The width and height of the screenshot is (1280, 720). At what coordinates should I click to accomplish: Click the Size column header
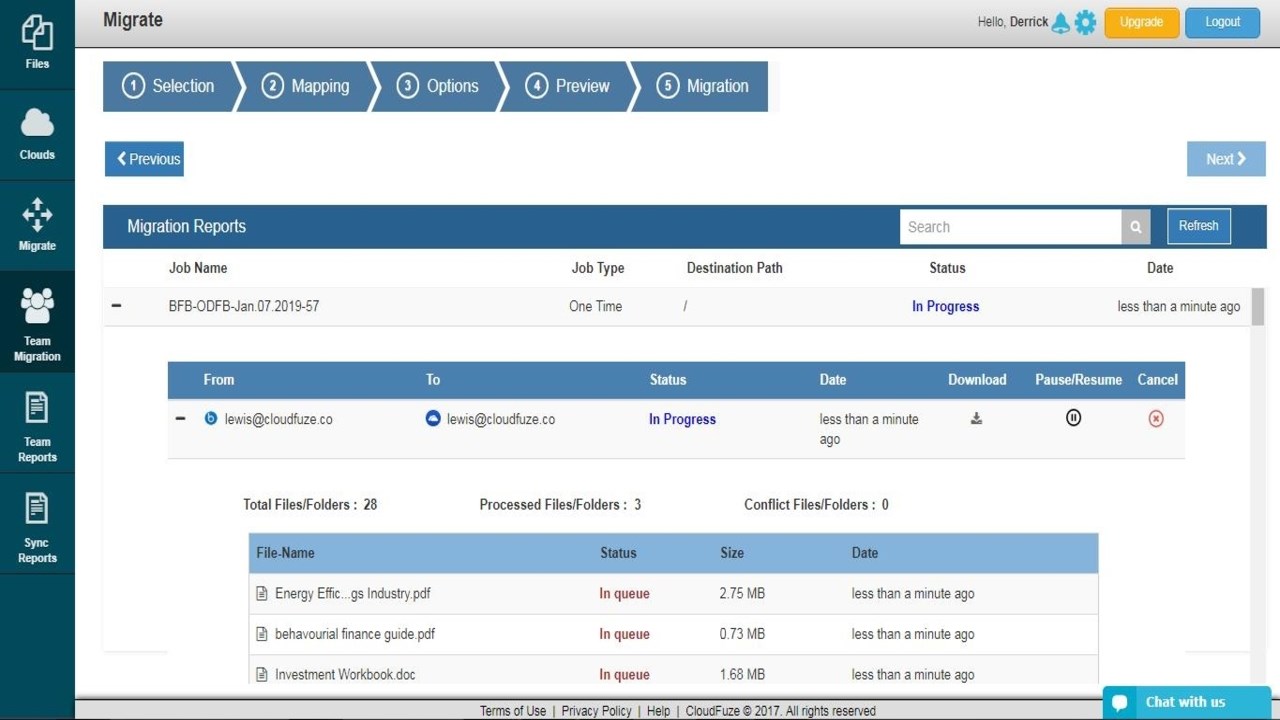pos(732,552)
